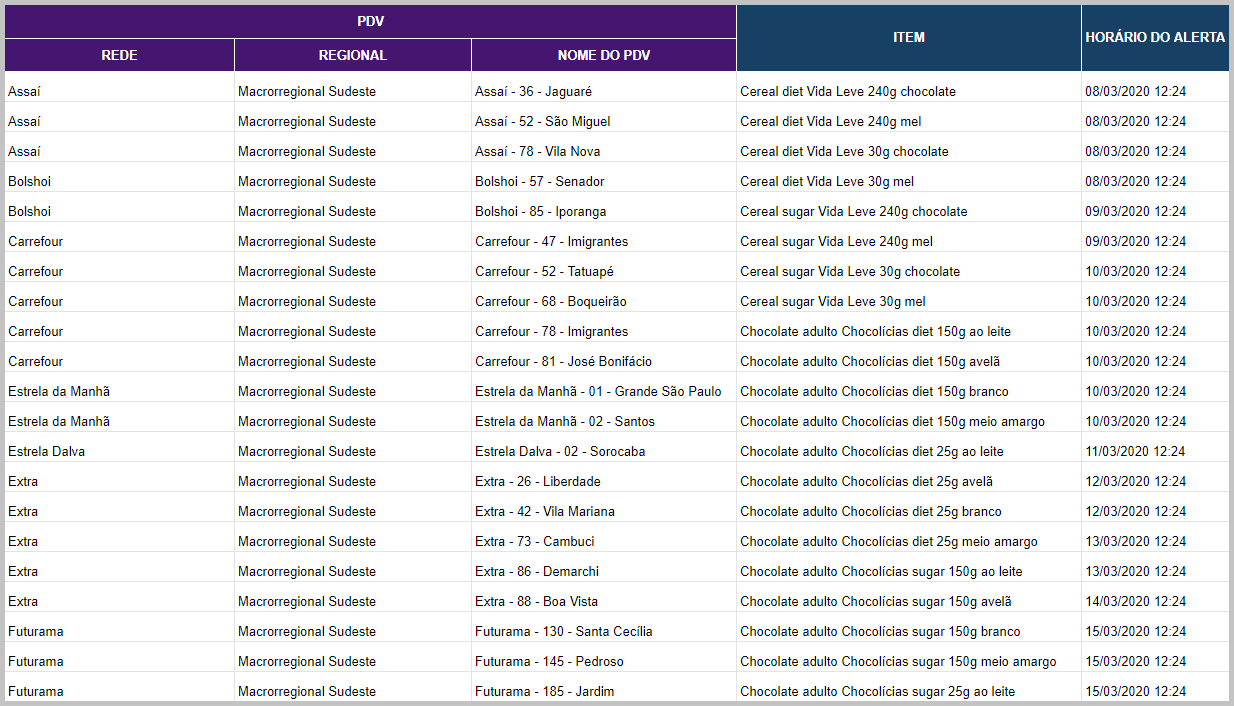
Task: Click the merged PDV group header
Action: click(370, 21)
